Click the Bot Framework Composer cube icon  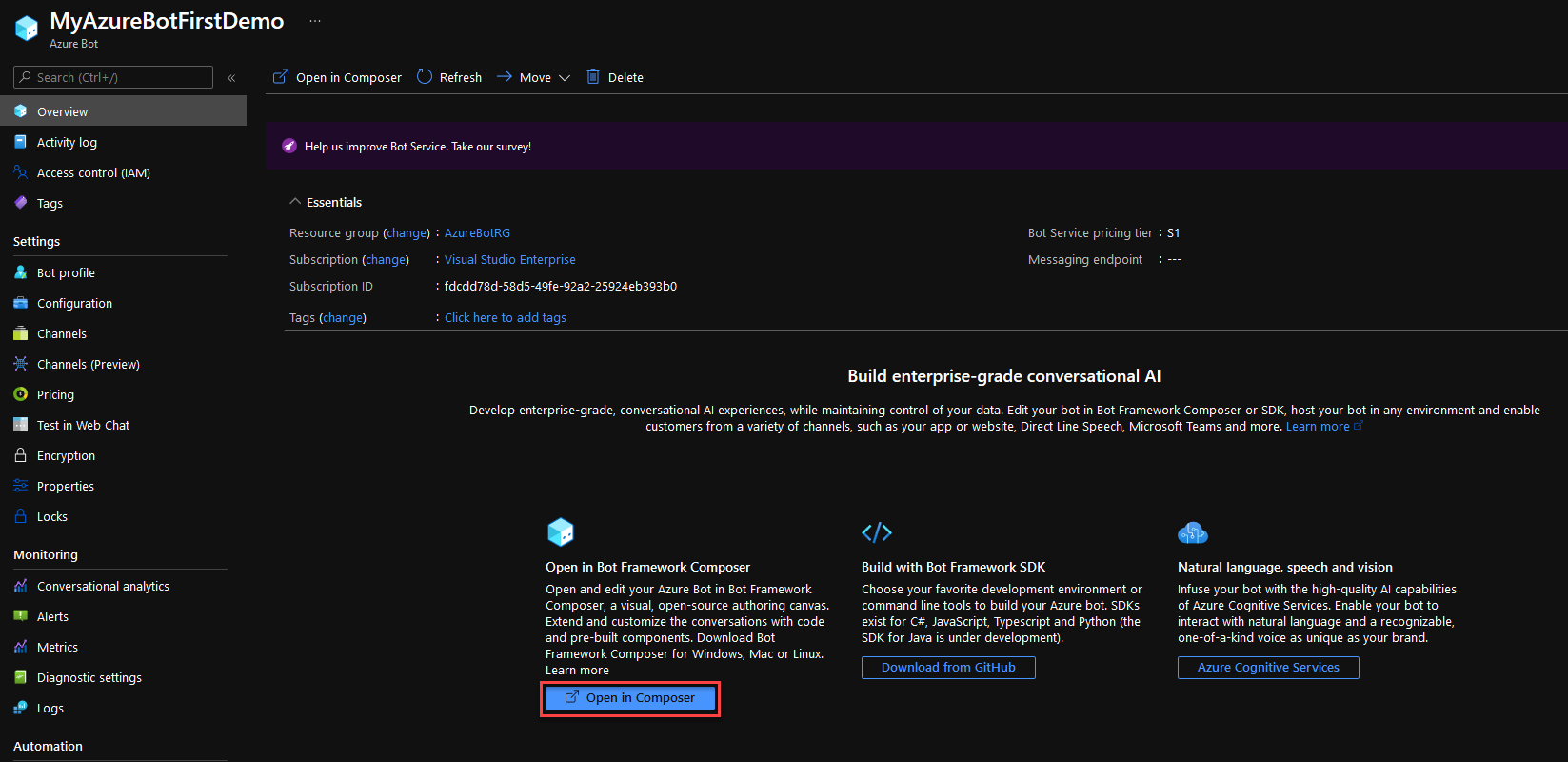[561, 531]
